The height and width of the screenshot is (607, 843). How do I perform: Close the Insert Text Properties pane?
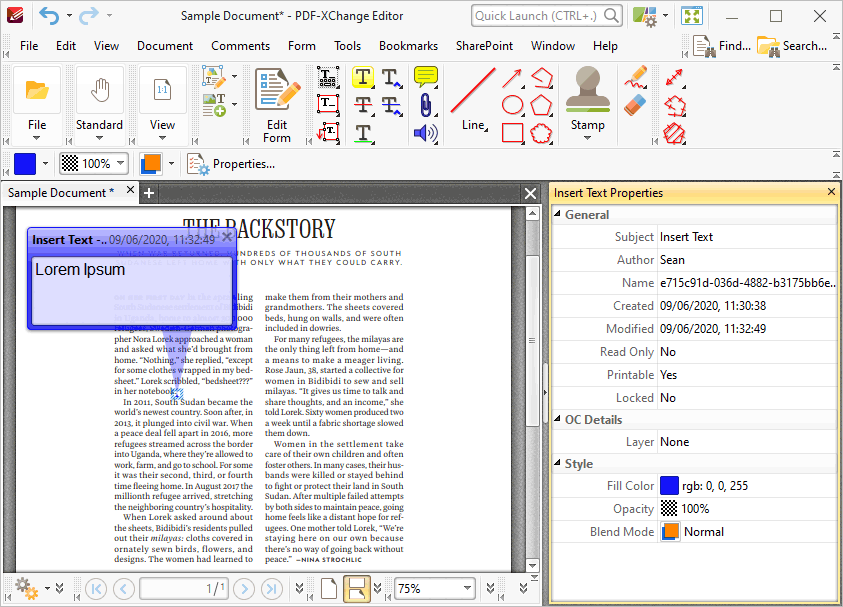831,192
